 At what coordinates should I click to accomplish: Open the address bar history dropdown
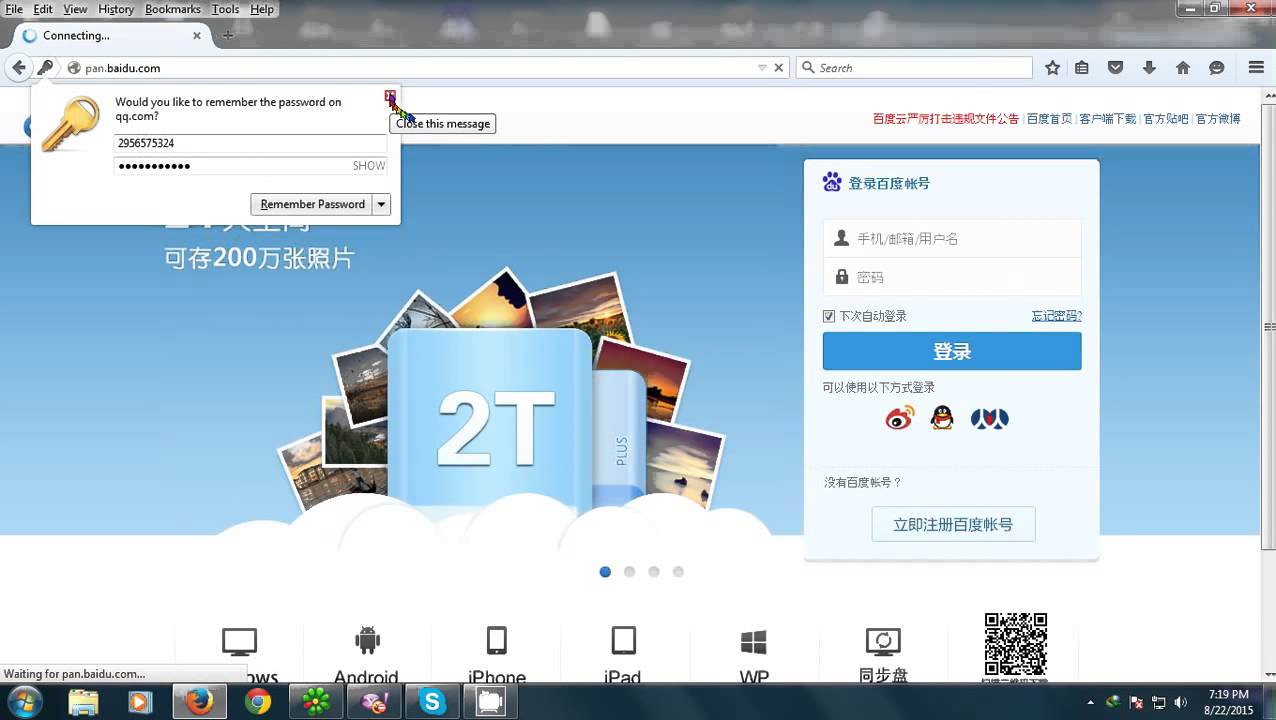click(762, 68)
